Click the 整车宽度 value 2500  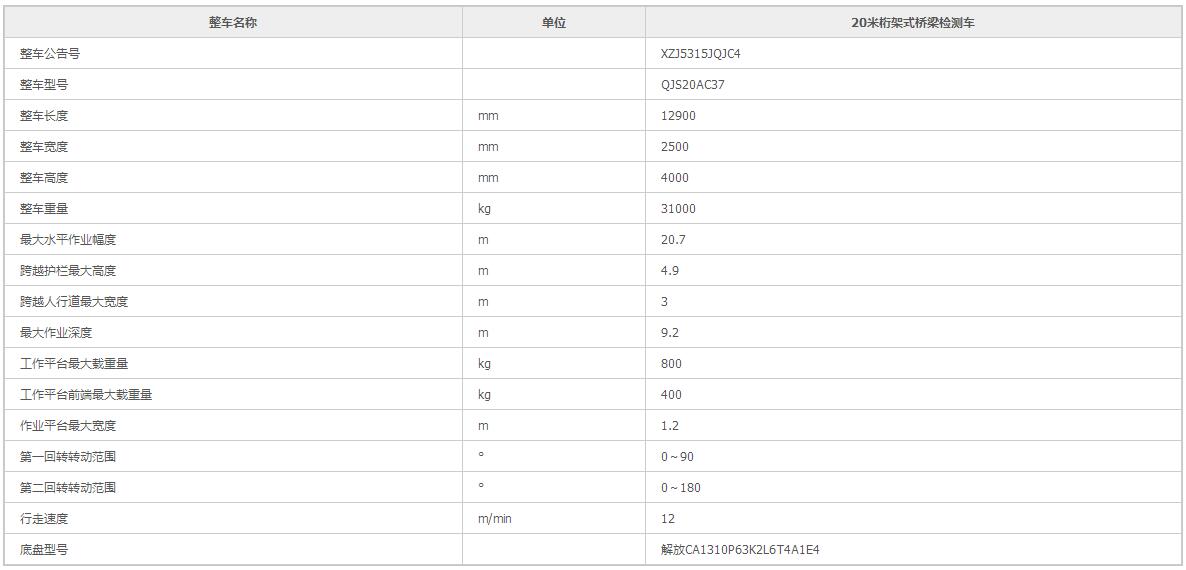(675, 147)
